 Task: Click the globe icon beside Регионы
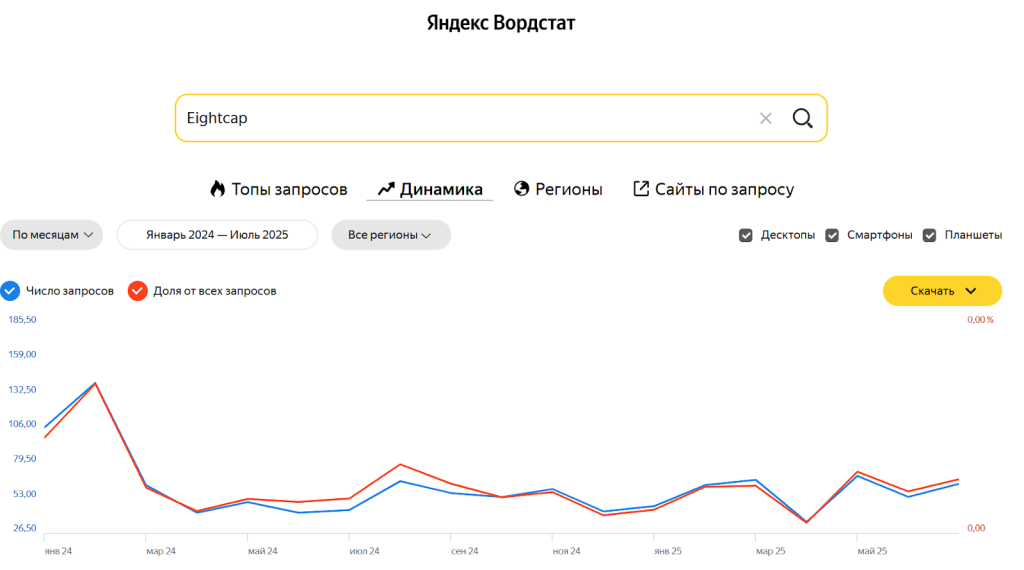tap(521, 189)
